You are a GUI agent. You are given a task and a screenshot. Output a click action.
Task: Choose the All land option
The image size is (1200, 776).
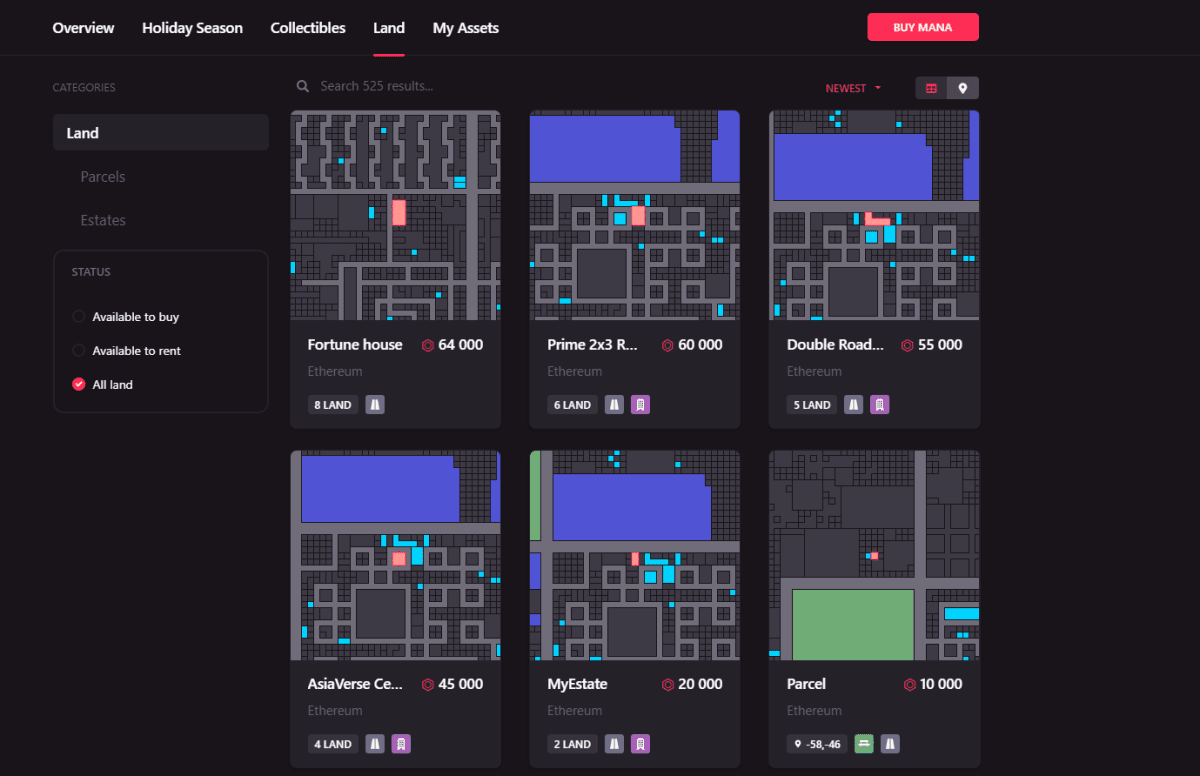pos(78,384)
